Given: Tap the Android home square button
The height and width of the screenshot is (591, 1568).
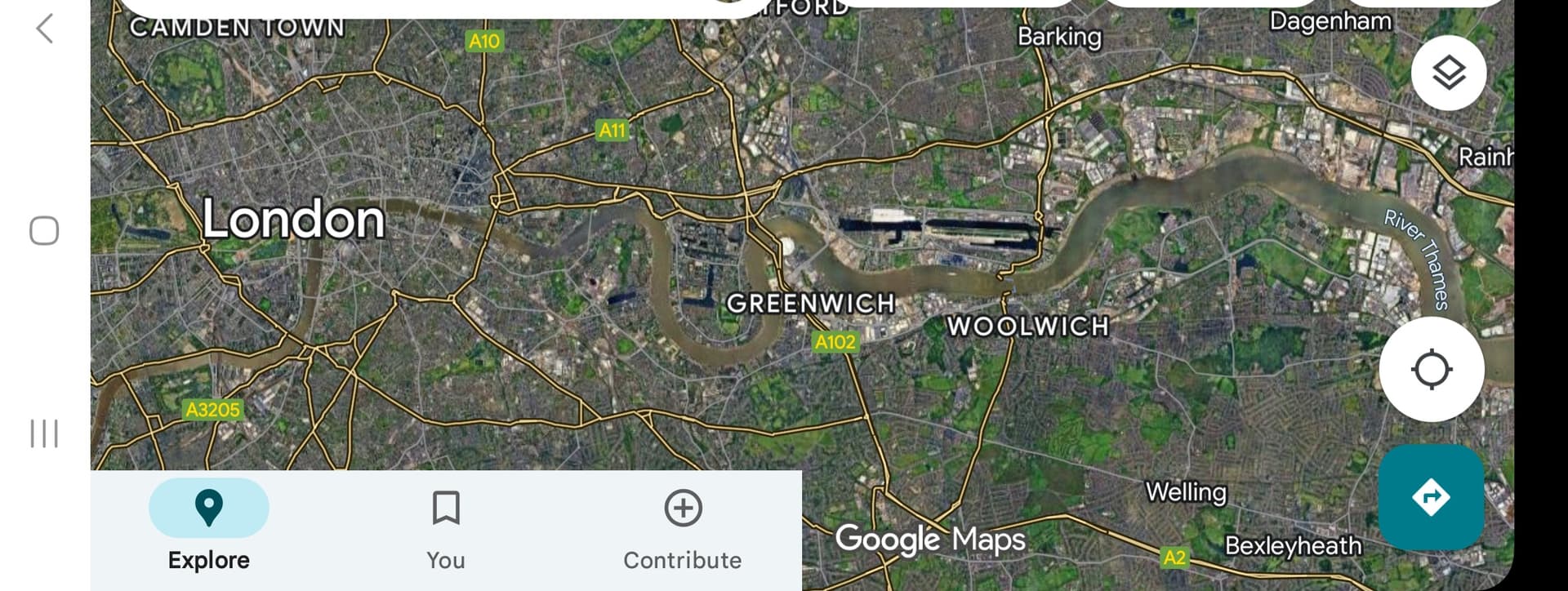Looking at the screenshot, I should pyautogui.click(x=44, y=231).
